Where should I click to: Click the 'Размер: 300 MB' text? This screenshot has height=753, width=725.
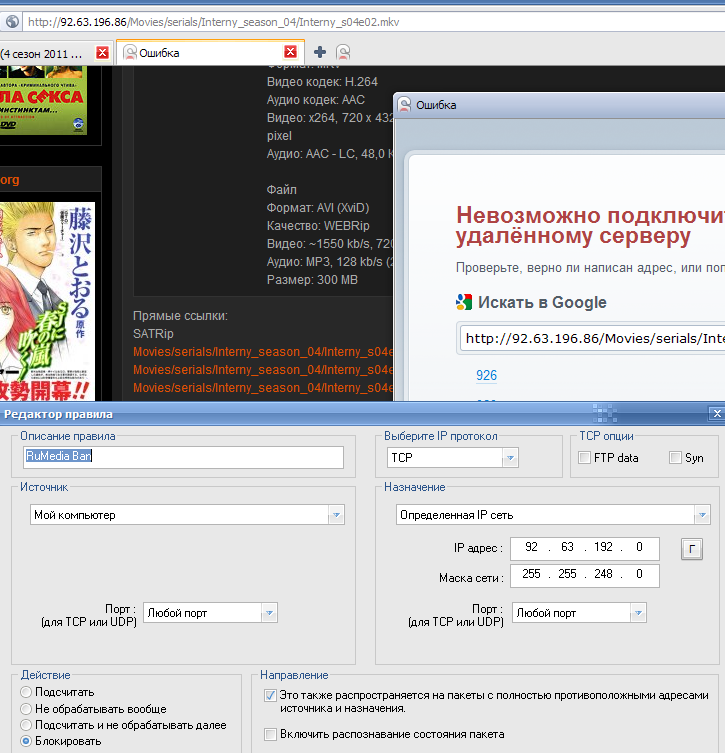tap(312, 280)
